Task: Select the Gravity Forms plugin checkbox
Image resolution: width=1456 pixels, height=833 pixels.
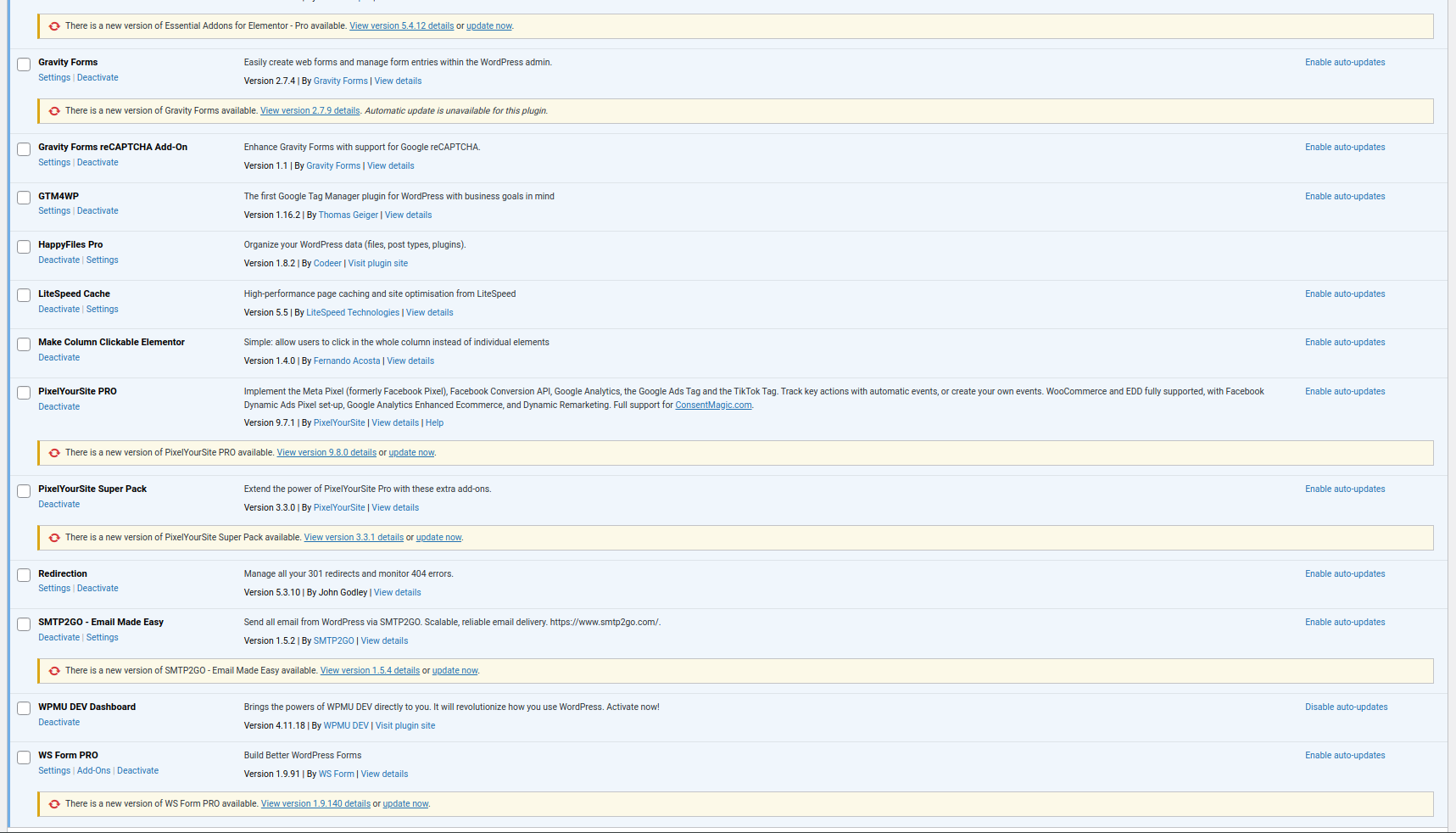Action: (24, 64)
